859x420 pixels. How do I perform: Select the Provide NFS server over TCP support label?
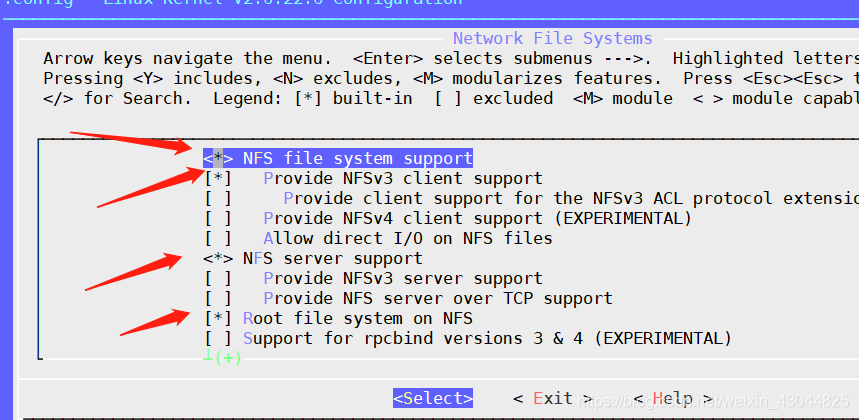point(438,298)
